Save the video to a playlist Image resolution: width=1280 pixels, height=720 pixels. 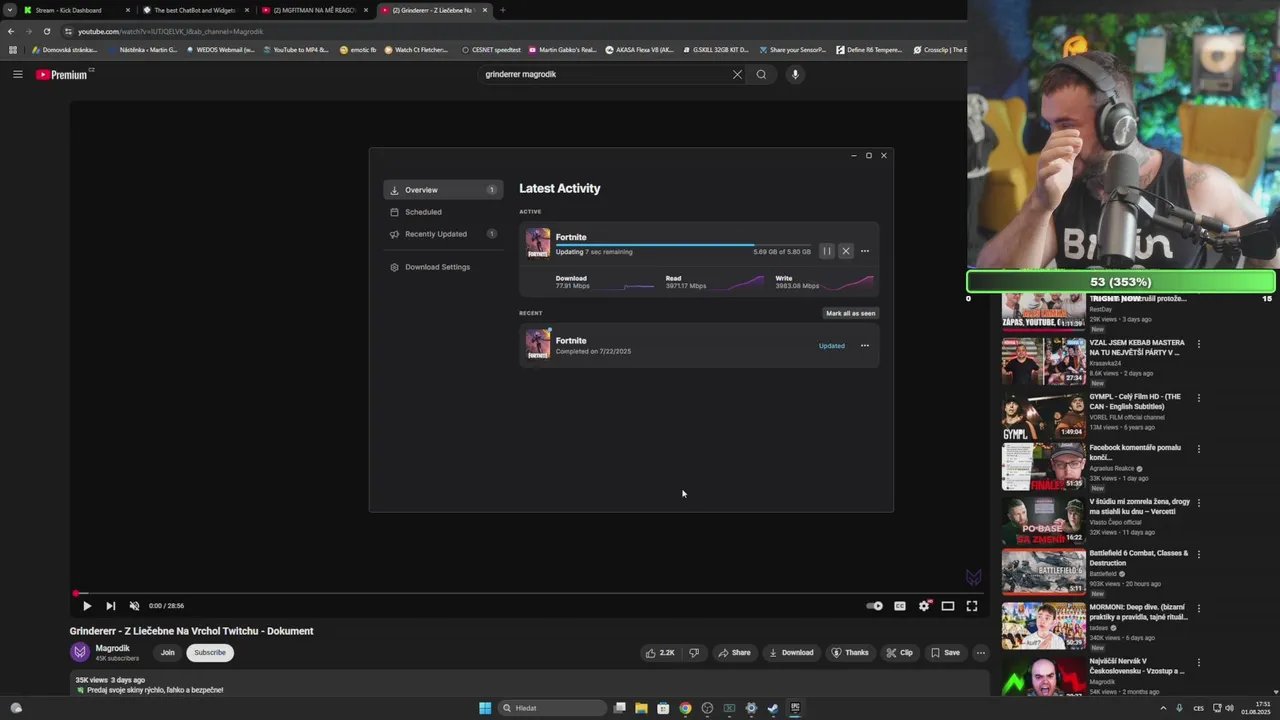pos(945,653)
